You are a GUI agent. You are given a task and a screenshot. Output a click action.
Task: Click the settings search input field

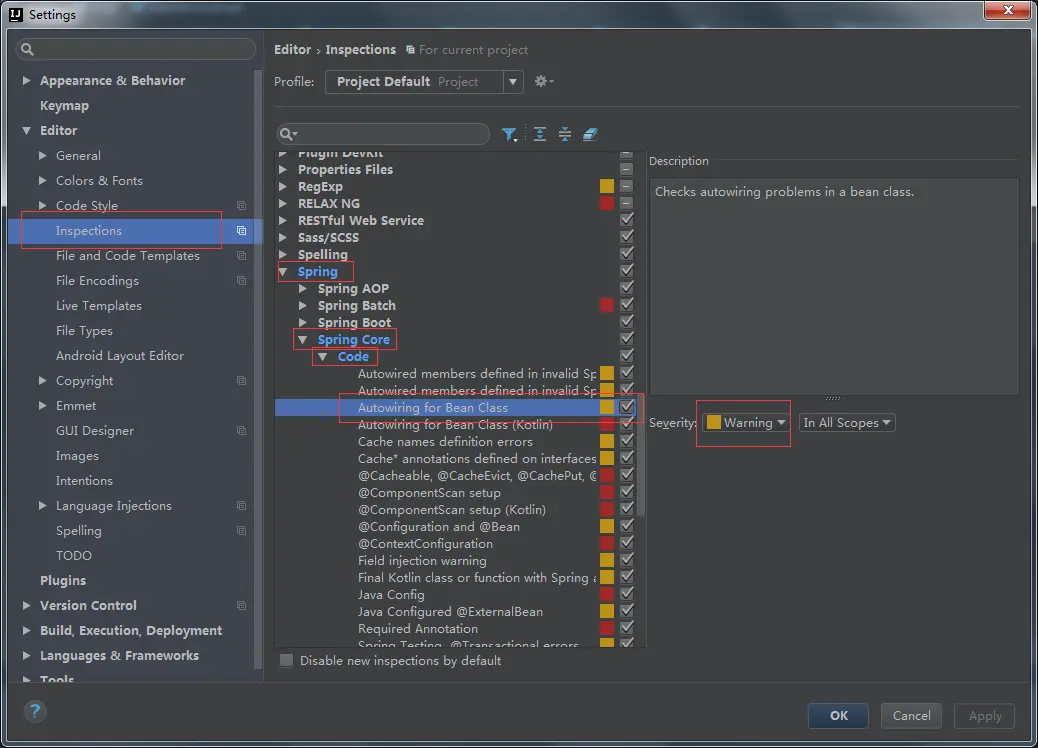click(136, 49)
